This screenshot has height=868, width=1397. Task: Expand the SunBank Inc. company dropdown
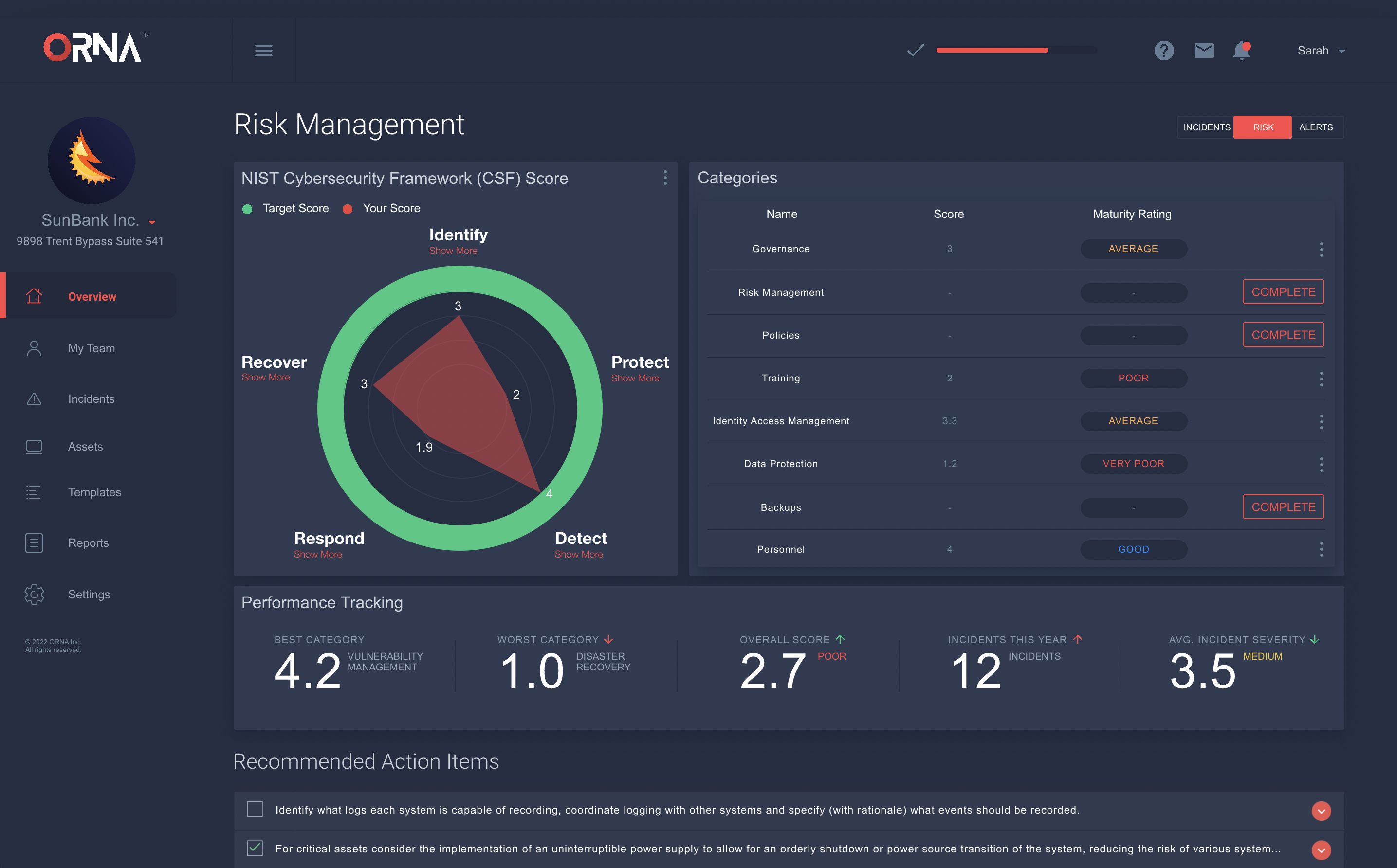152,221
